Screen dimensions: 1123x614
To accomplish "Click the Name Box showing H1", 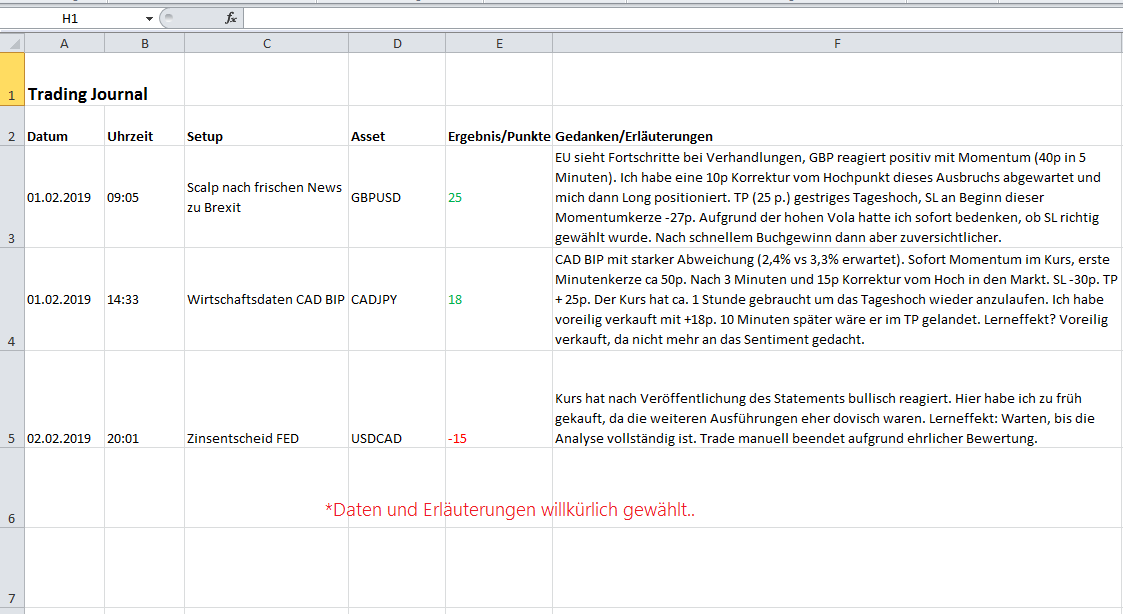I will (75, 17).
